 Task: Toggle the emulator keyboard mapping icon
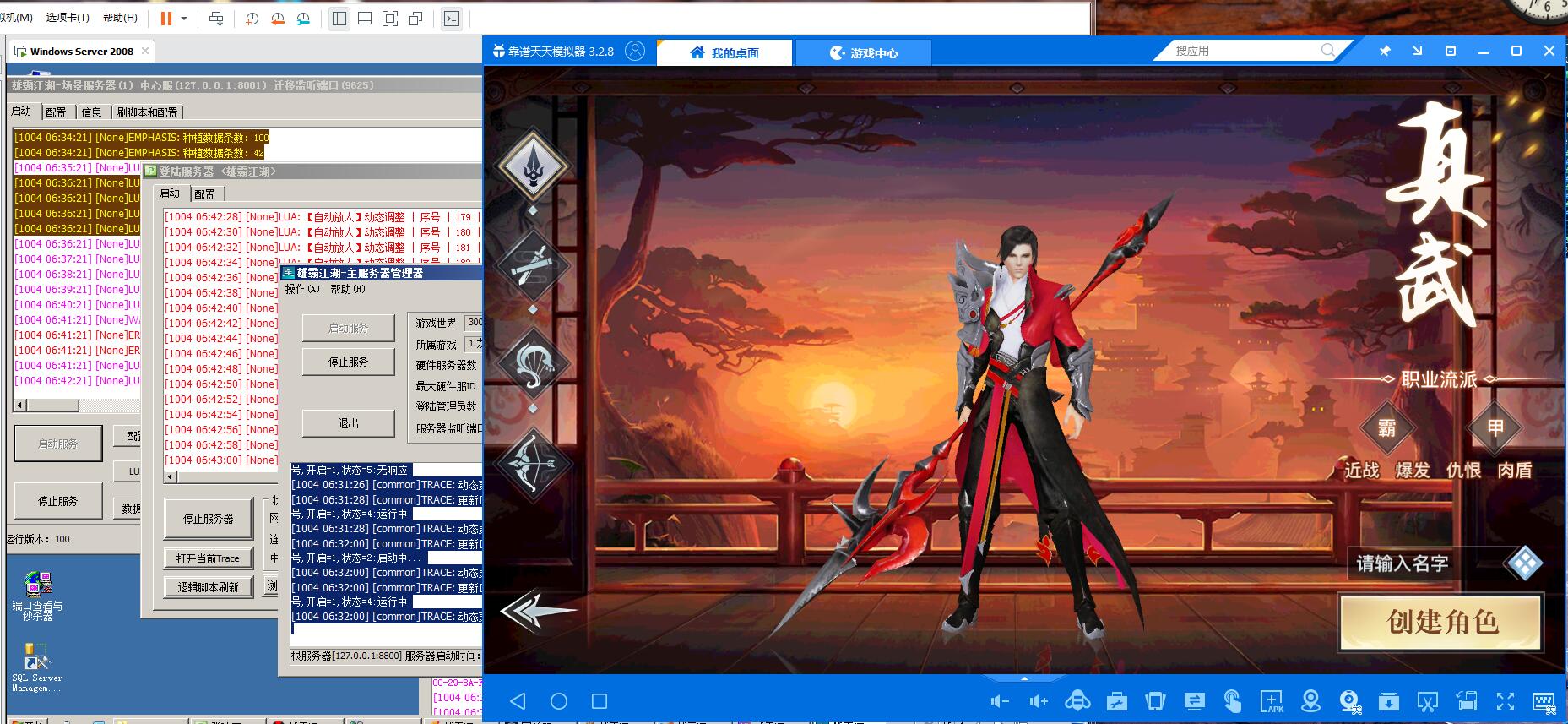[x=1544, y=701]
